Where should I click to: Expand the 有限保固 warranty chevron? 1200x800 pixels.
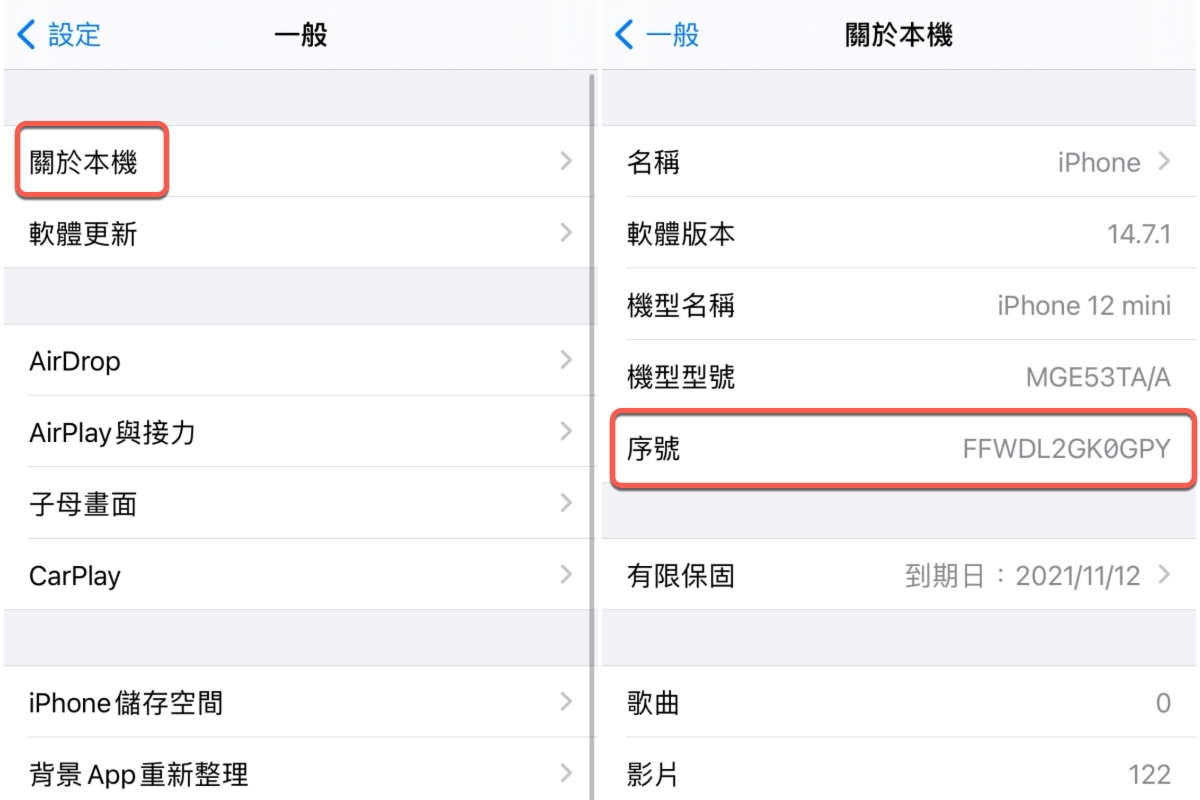1165,575
